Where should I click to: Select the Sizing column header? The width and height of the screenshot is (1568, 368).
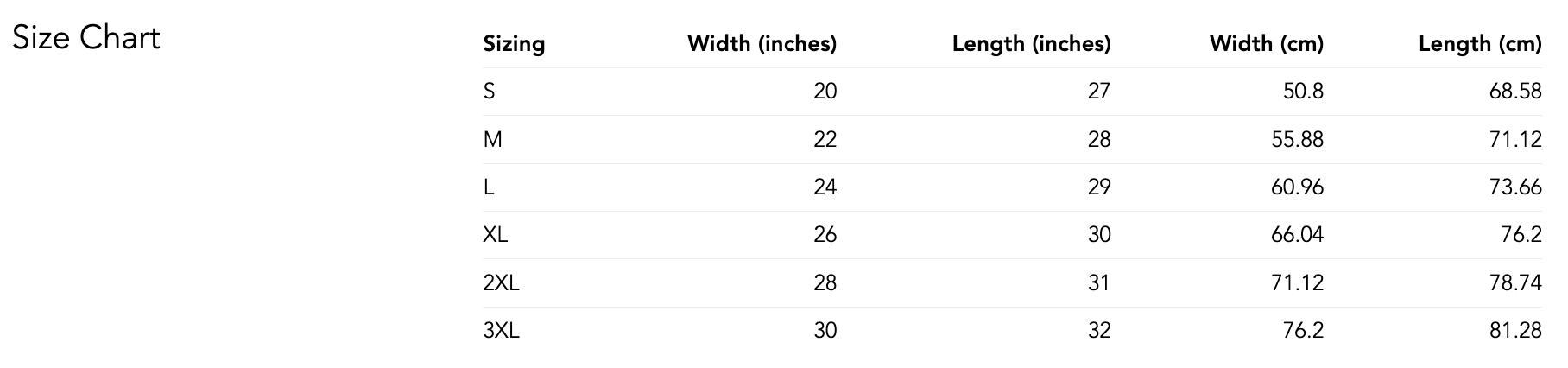(x=514, y=44)
